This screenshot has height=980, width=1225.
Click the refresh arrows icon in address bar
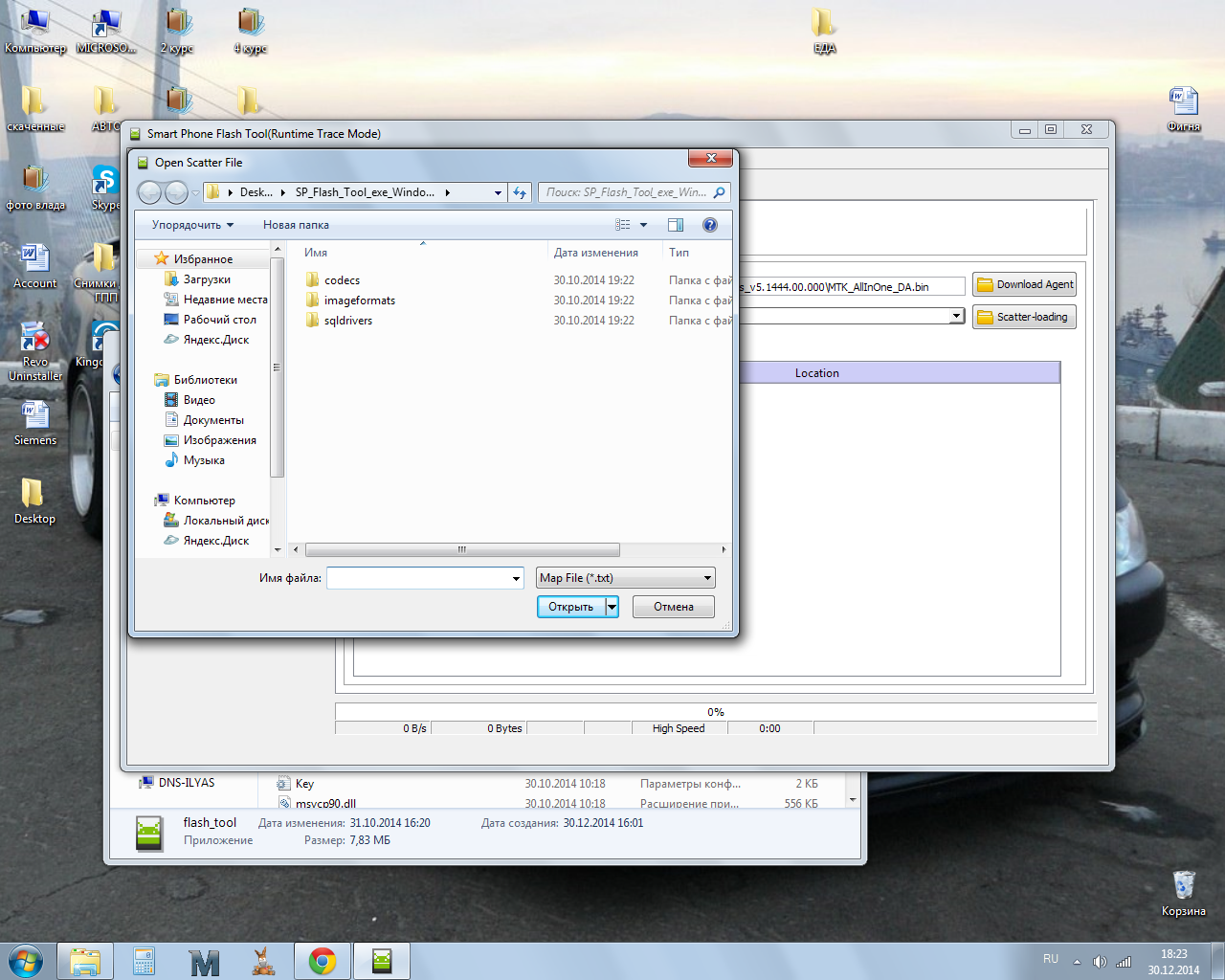tap(520, 192)
